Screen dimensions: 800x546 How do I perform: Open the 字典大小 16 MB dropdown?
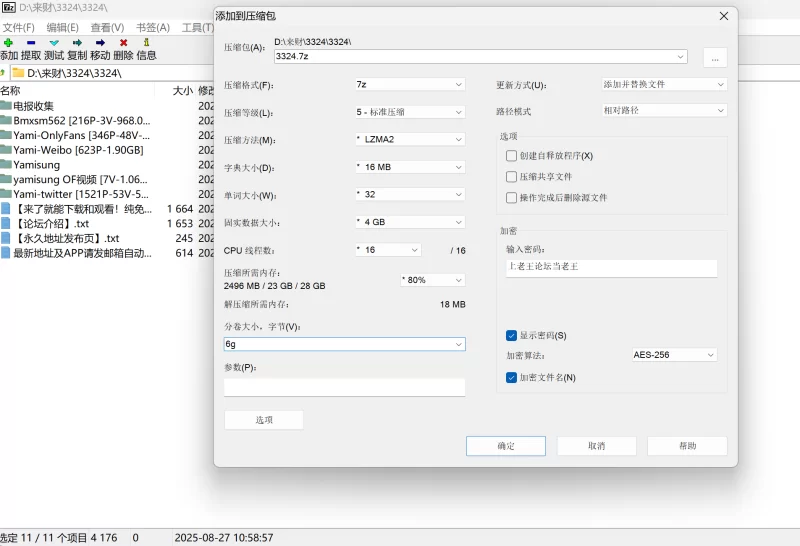tap(410, 167)
